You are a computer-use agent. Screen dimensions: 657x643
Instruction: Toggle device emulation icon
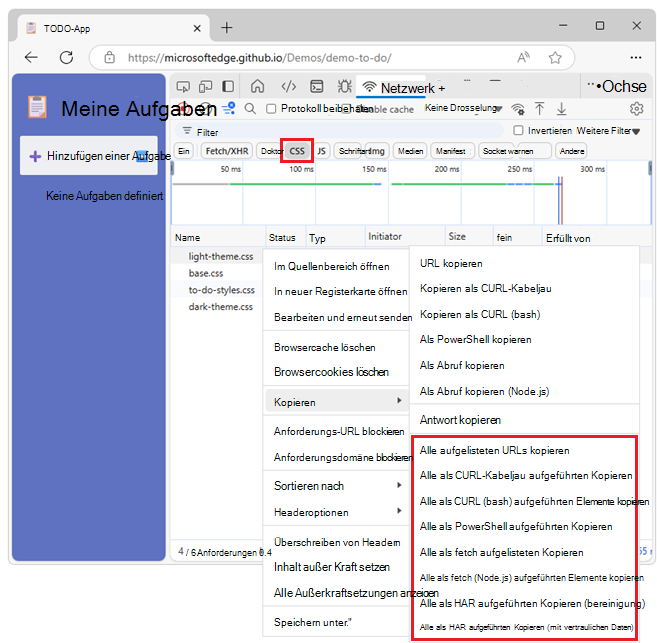pyautogui.click(x=205, y=87)
